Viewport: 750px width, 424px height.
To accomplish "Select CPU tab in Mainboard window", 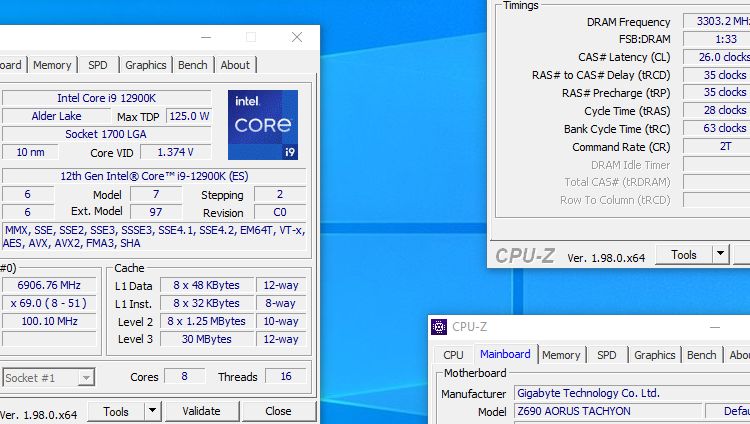I will [x=453, y=355].
